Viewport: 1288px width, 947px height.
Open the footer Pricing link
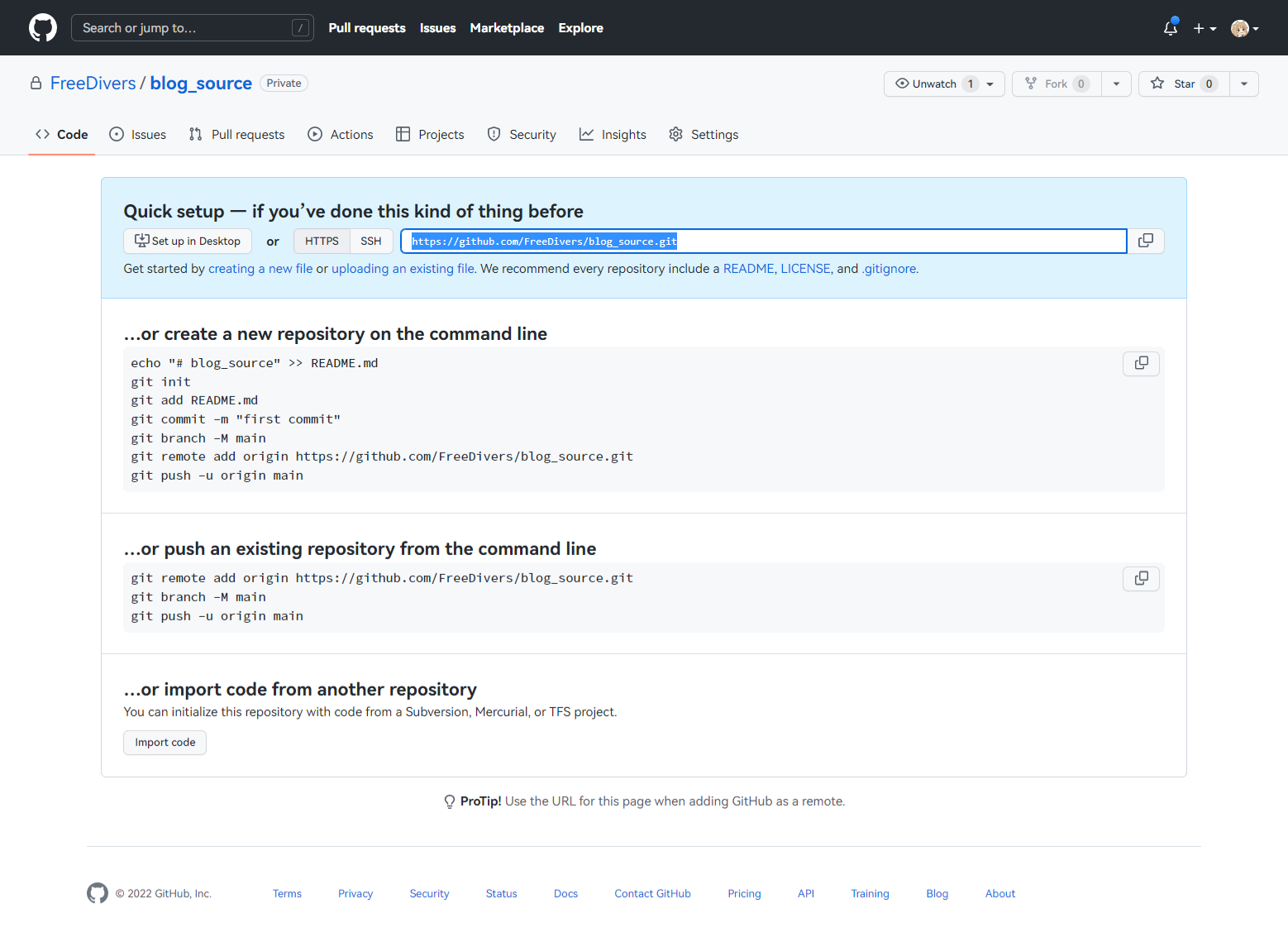[x=744, y=893]
